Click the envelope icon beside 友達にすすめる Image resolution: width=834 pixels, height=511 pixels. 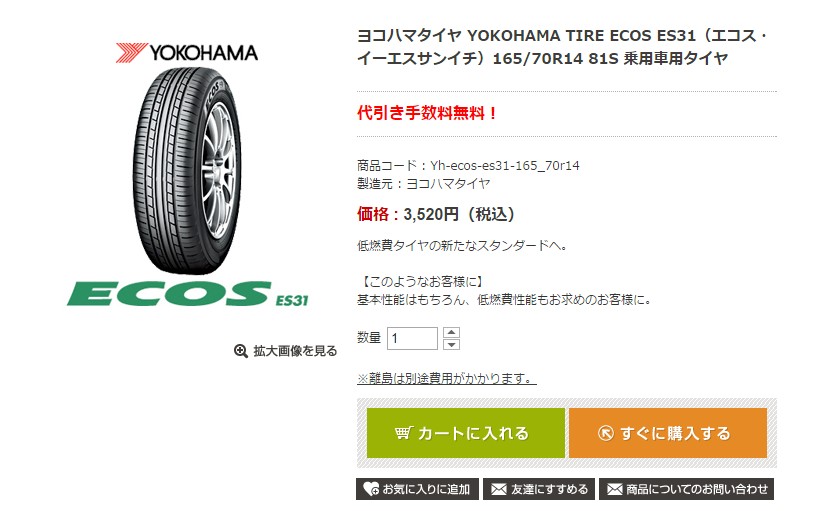click(x=497, y=489)
